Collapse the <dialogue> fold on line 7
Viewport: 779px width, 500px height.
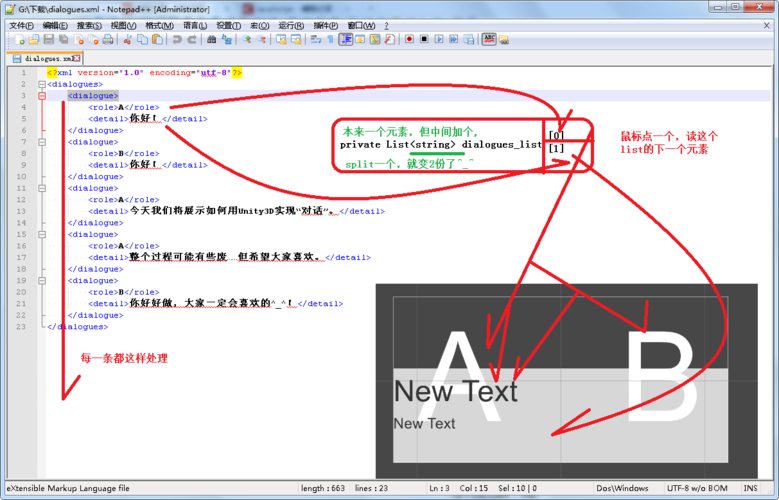point(42,142)
